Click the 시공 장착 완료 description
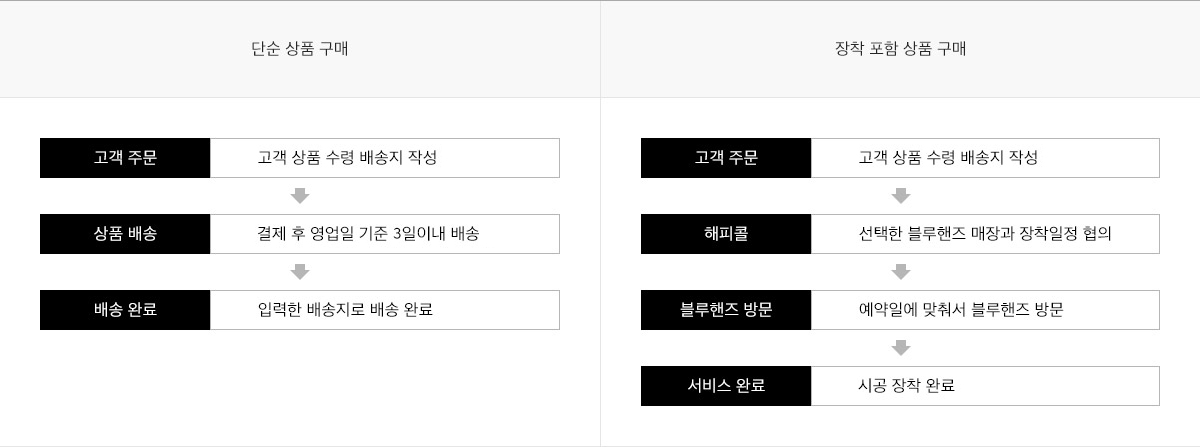The width and height of the screenshot is (1200, 447). tap(906, 386)
